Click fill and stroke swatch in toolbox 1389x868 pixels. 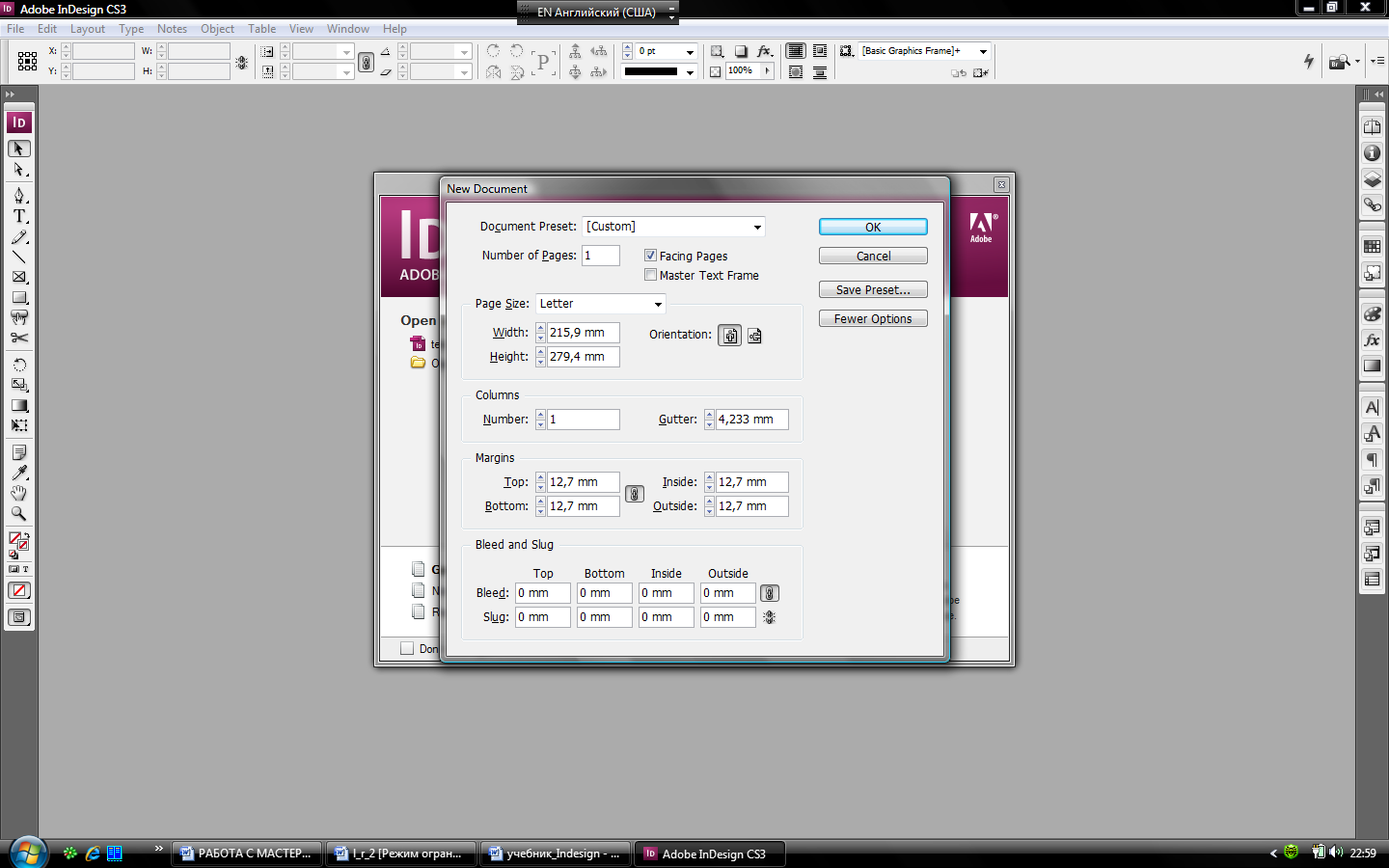[x=18, y=542]
